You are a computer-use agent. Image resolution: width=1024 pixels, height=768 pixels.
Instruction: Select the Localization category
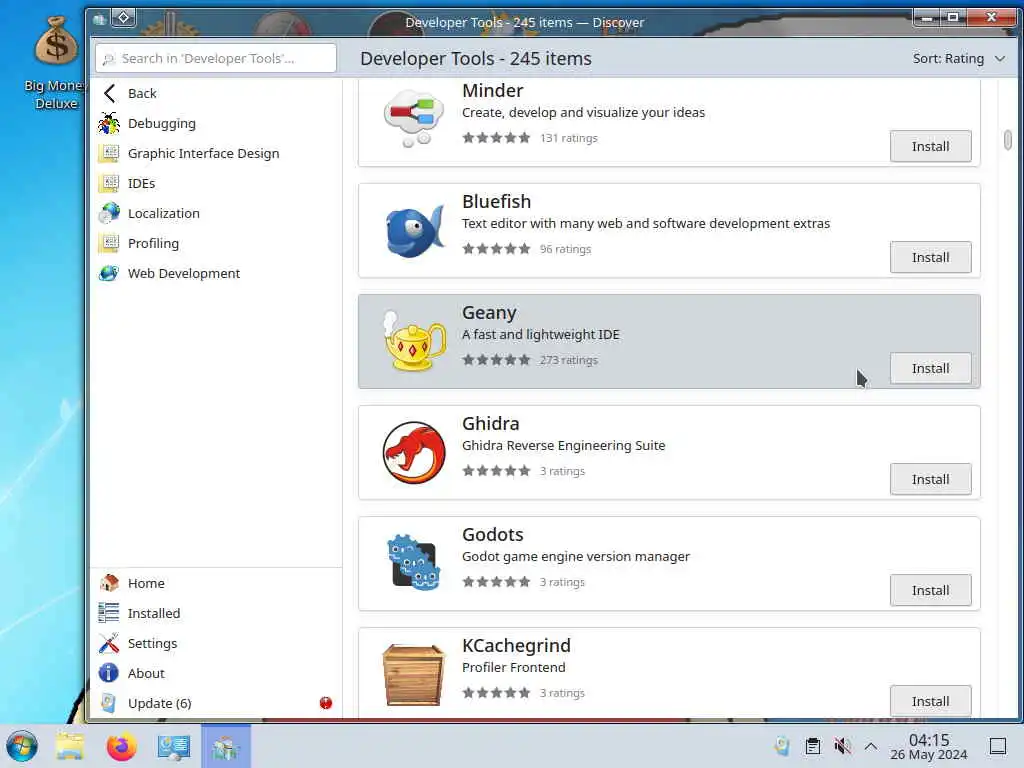(x=216, y=214)
